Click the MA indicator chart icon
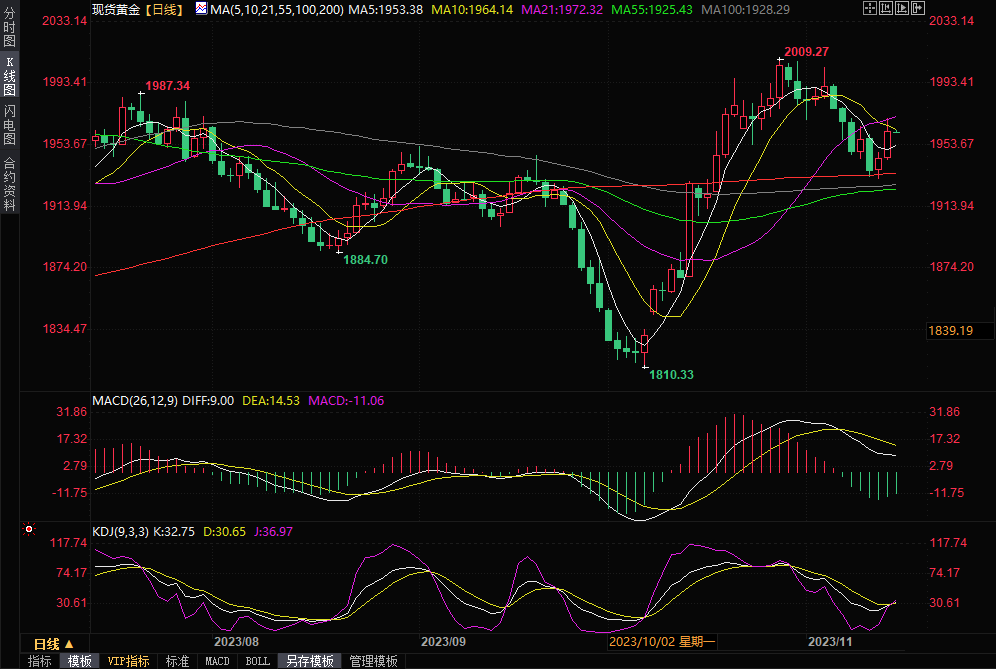Viewport: 996px width, 669px height. 200,9
